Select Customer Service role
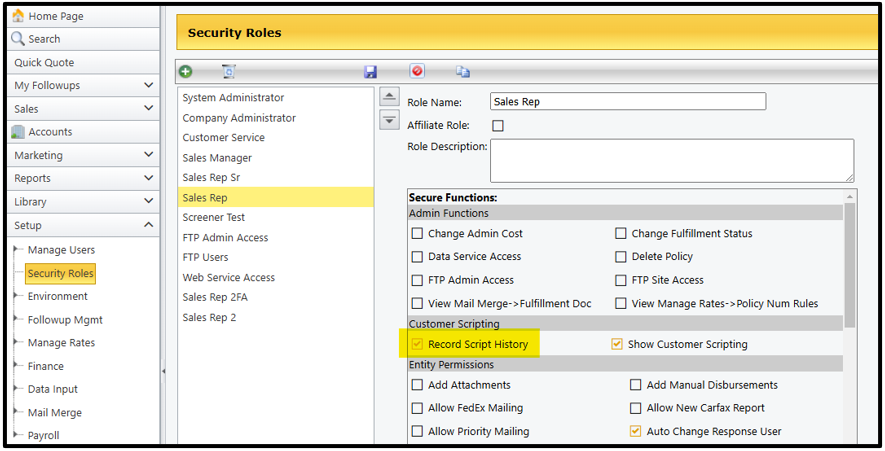The height and width of the screenshot is (451, 885). coord(275,138)
